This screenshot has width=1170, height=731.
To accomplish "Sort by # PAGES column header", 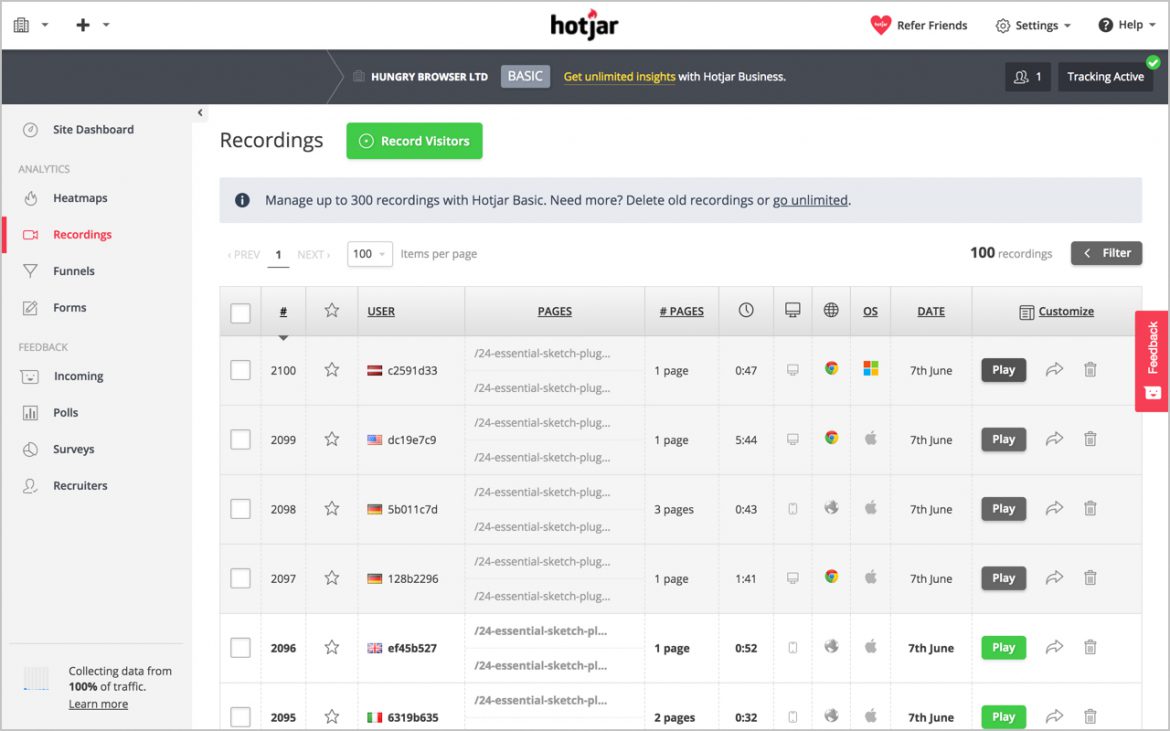I will [x=681, y=311].
